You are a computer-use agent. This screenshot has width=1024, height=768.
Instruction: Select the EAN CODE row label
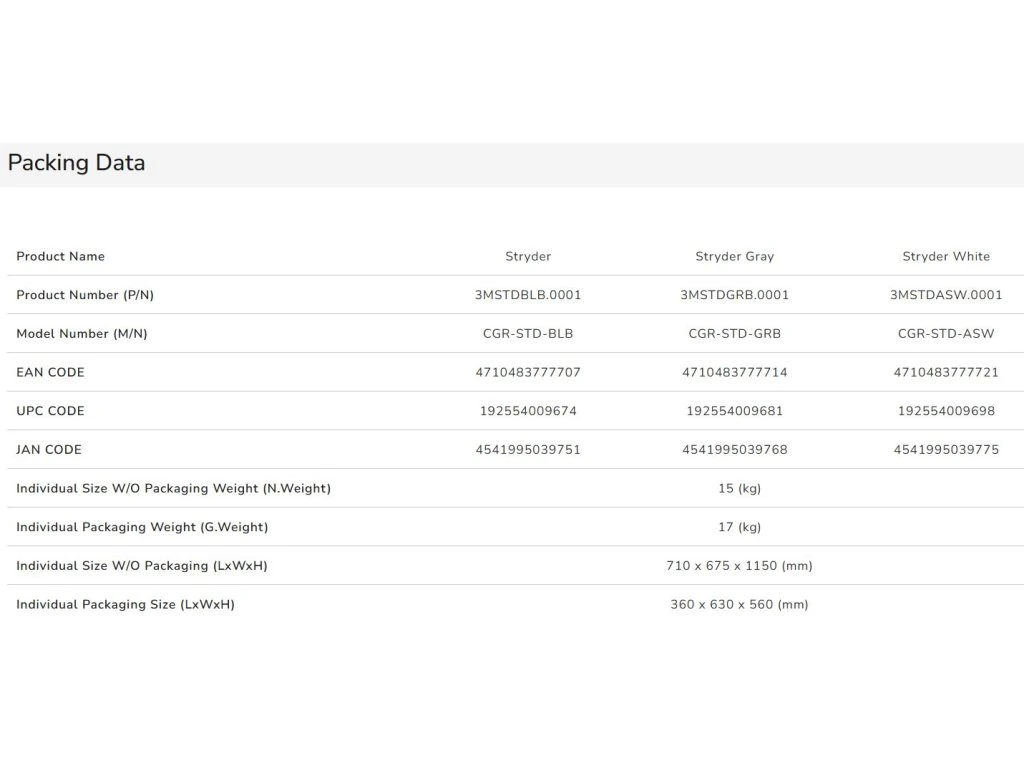(50, 372)
